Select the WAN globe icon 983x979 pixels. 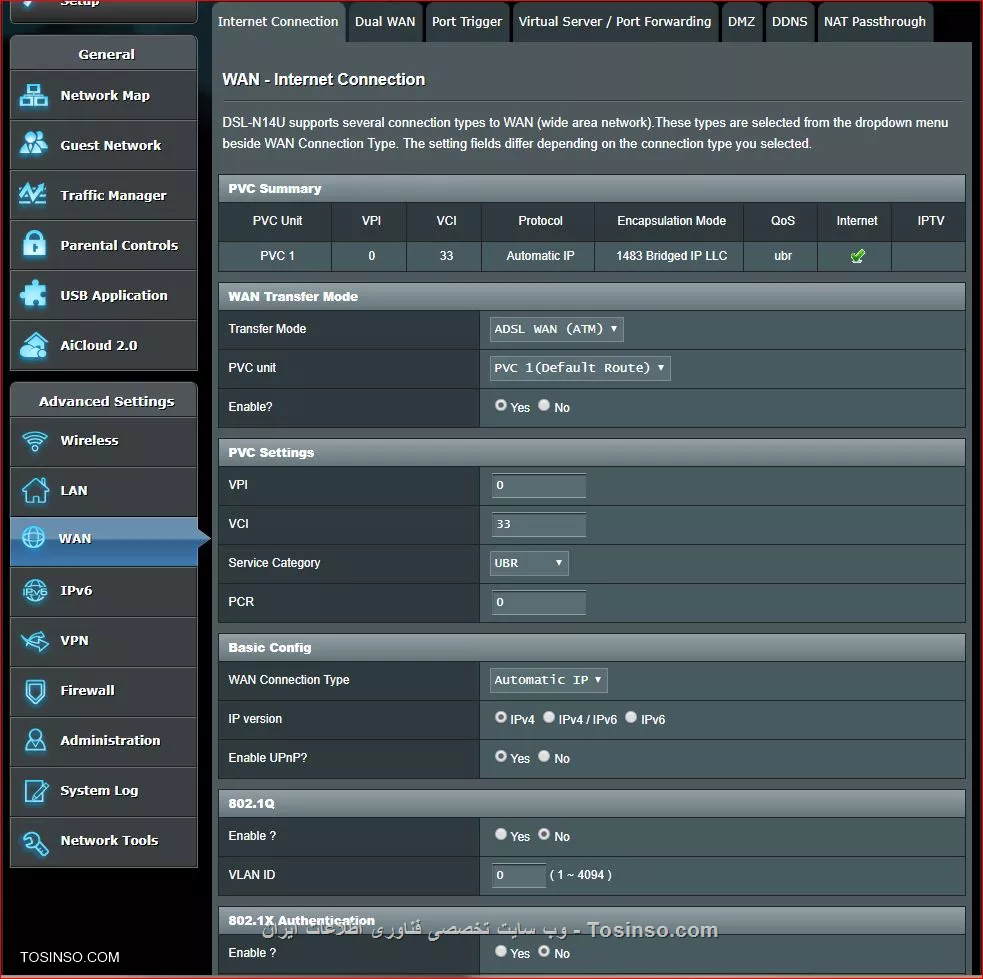coord(33,537)
